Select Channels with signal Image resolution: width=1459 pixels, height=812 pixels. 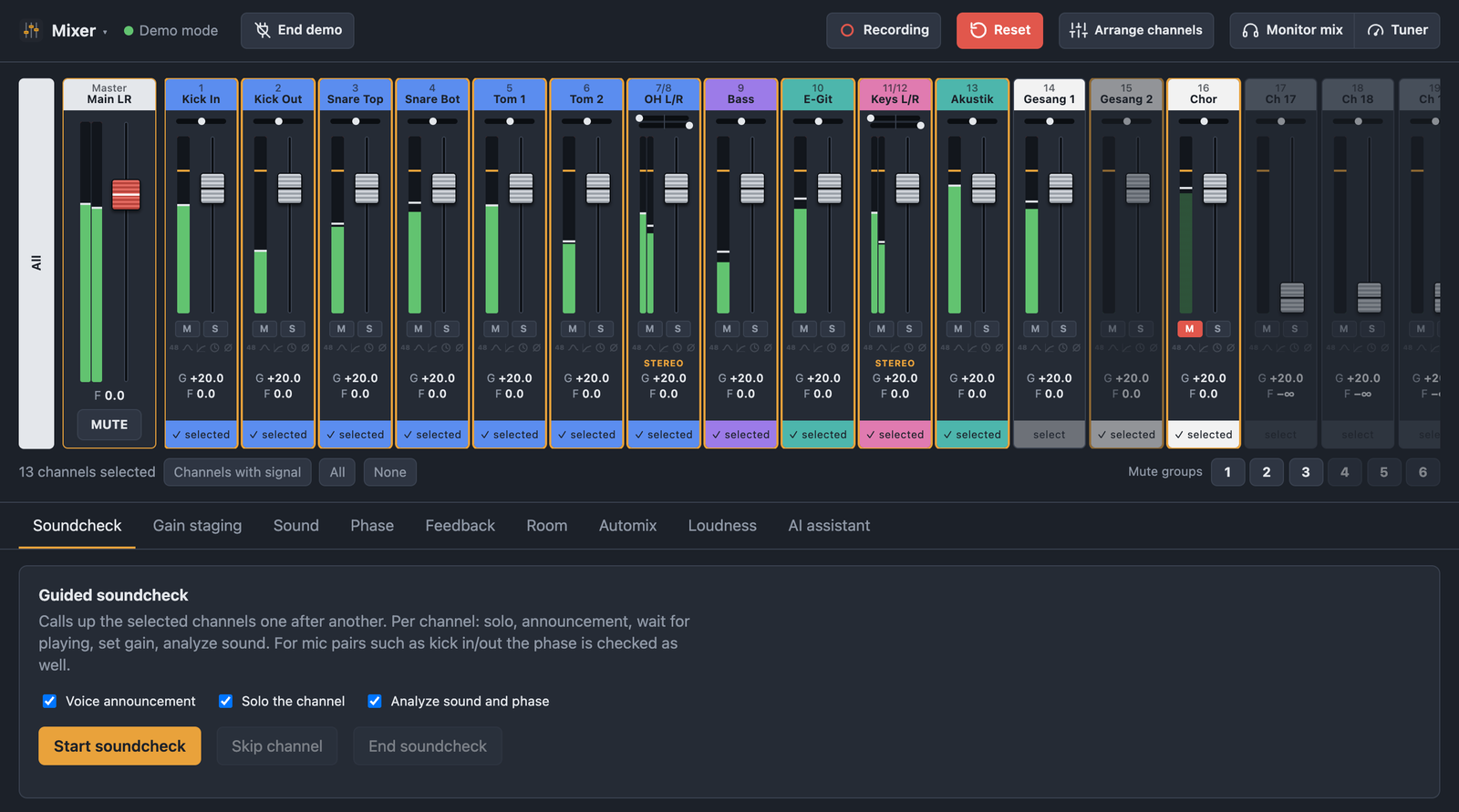point(237,472)
